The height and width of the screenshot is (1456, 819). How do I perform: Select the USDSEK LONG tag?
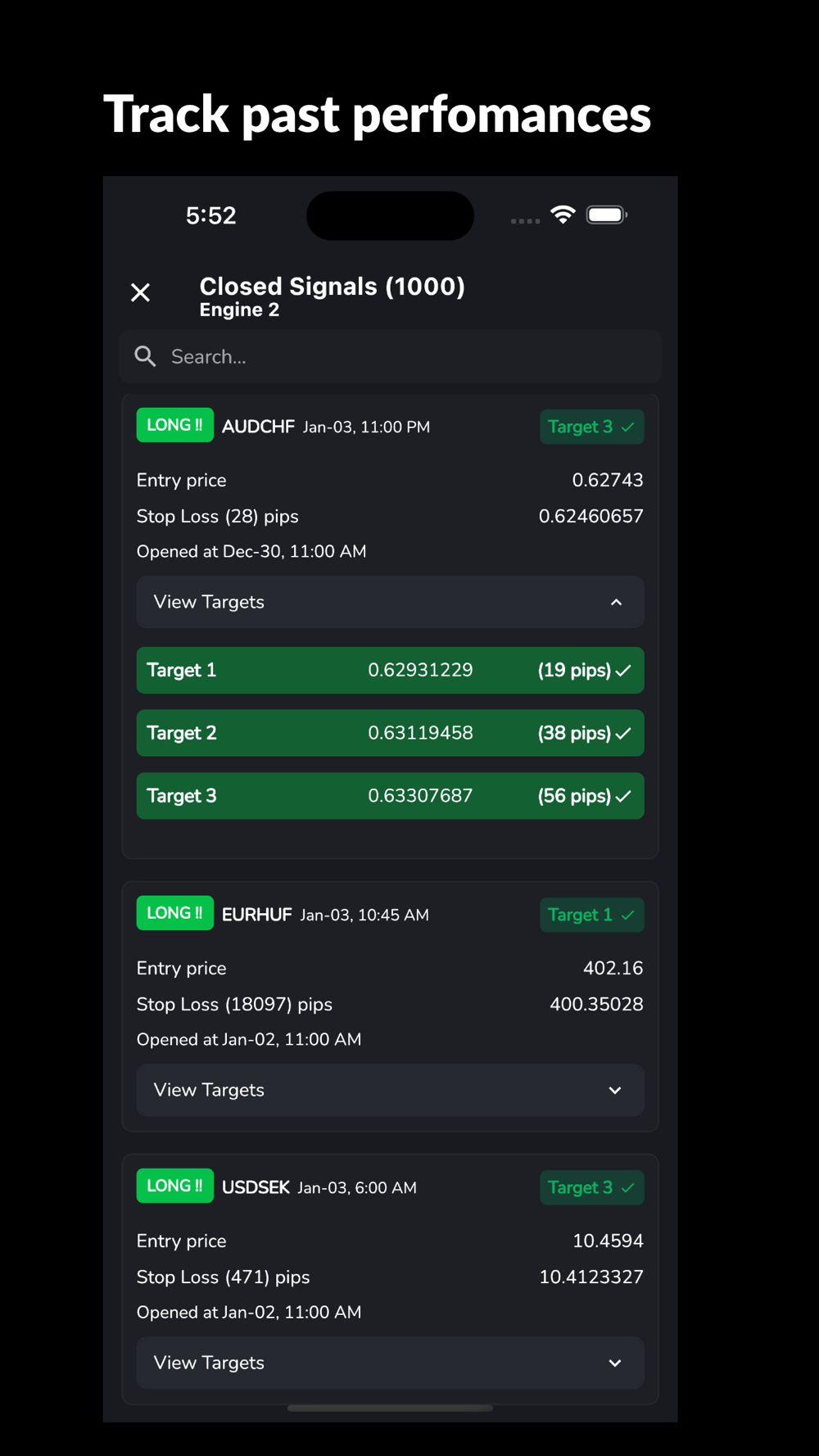point(174,1186)
